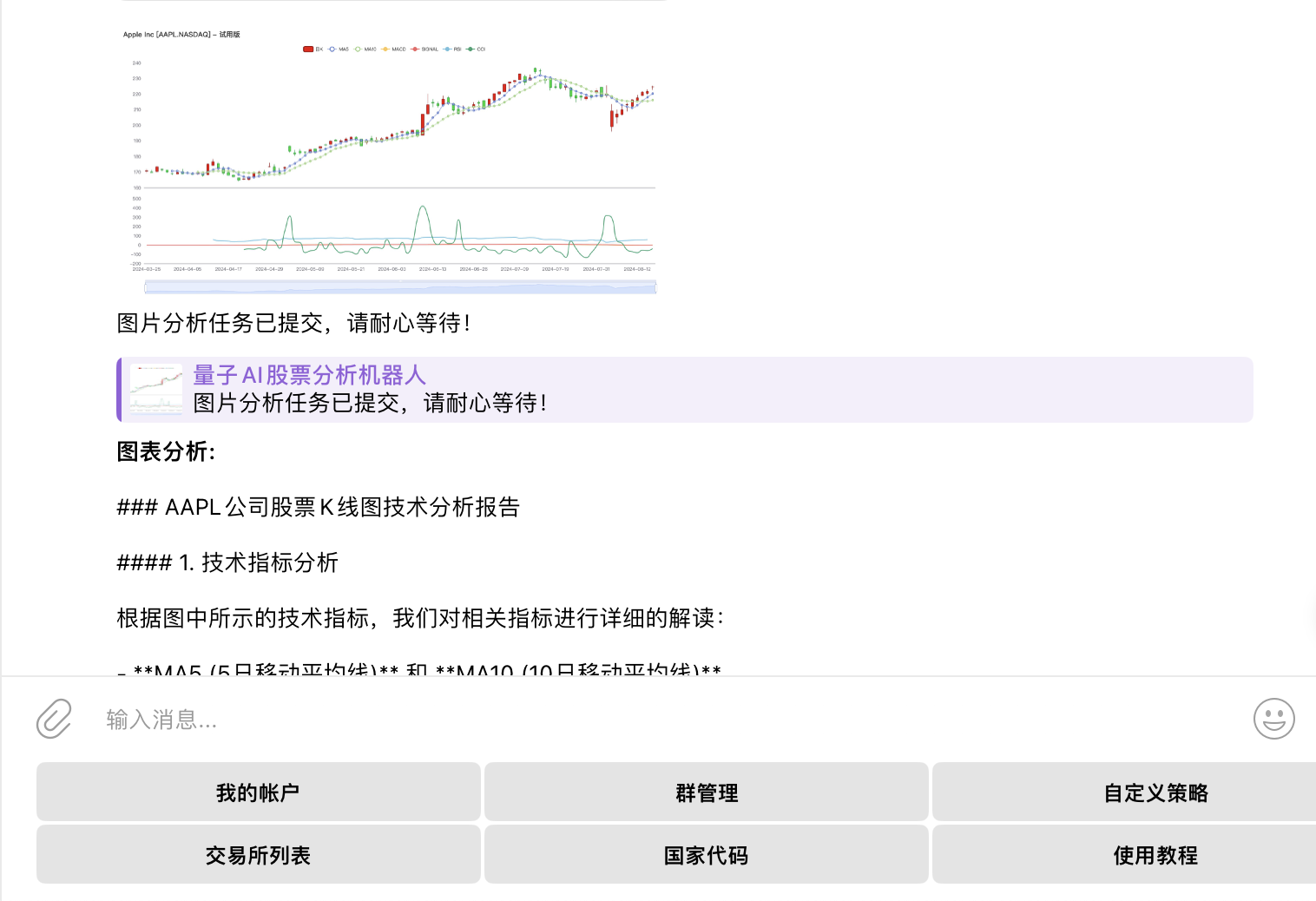The width and height of the screenshot is (1316, 901).
Task: Click the 量子AI股票分析机器人 reply header
Action: (x=309, y=375)
